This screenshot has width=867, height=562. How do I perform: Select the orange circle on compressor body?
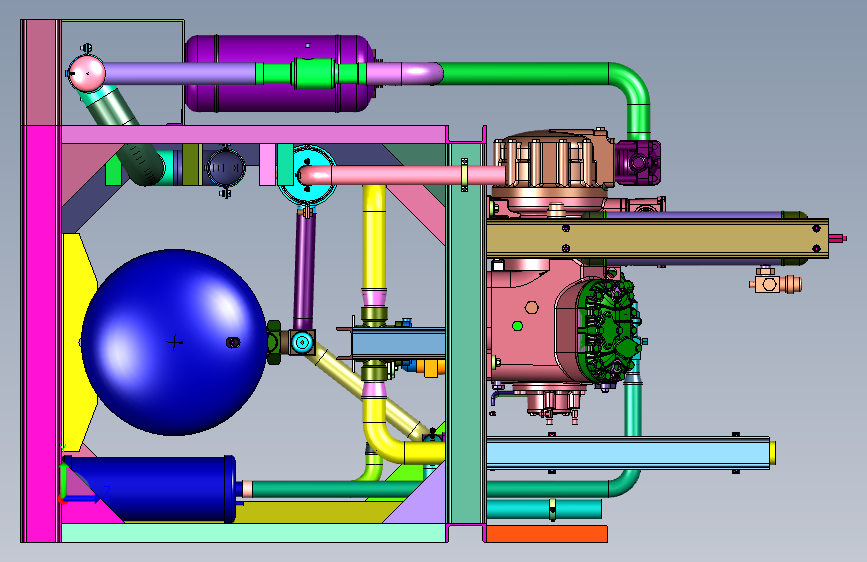tap(531, 308)
